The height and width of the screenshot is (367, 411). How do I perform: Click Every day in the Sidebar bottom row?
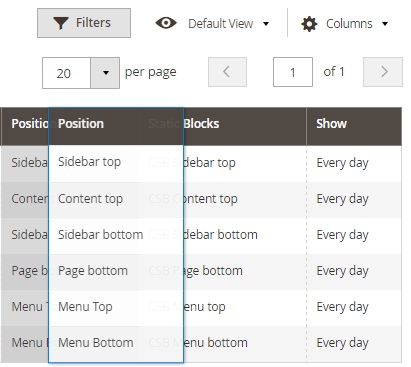click(342, 235)
